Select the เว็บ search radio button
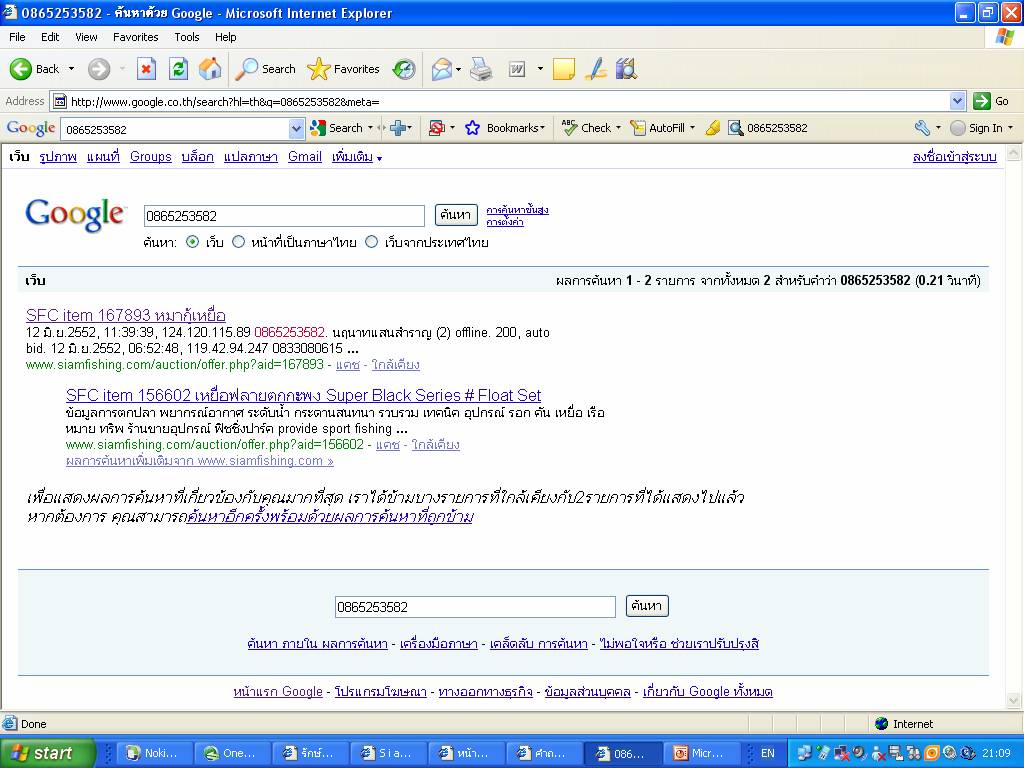 193,242
